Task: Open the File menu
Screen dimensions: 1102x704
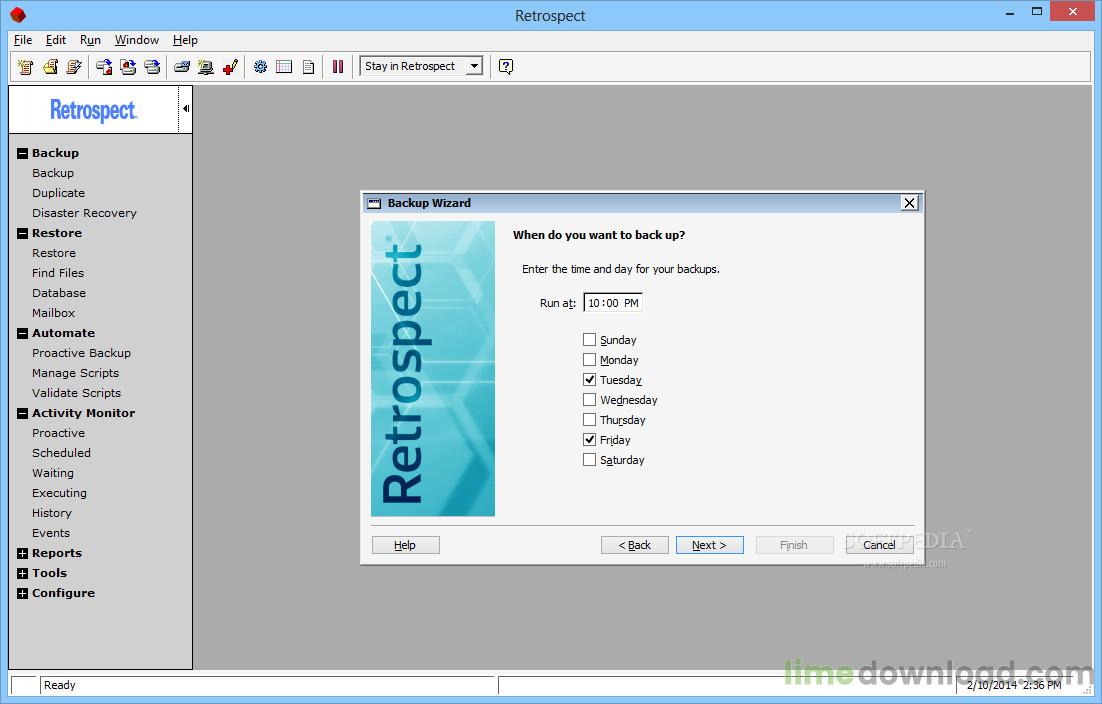Action: 23,40
